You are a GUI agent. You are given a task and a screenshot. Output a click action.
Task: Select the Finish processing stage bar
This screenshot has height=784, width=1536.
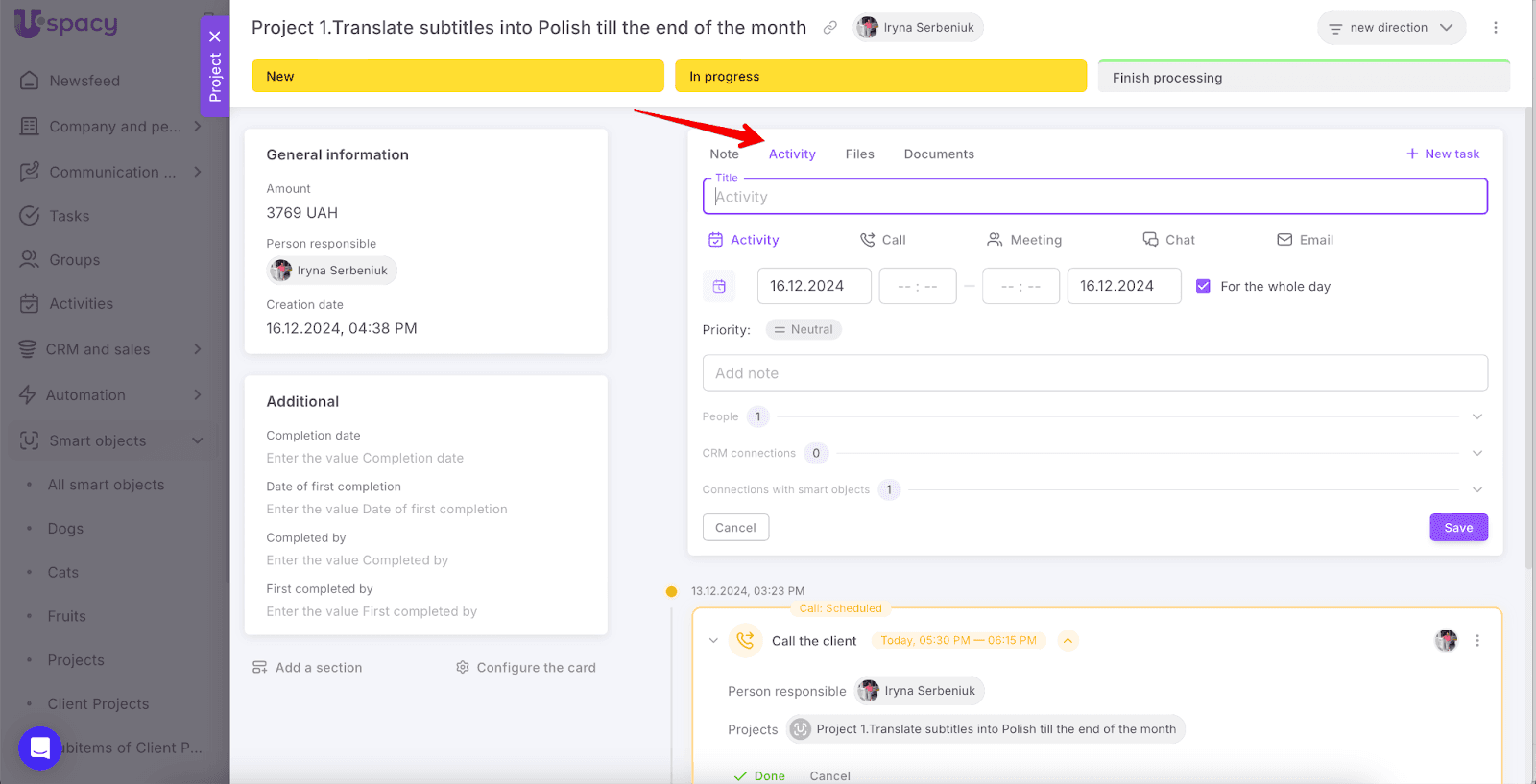point(1303,78)
